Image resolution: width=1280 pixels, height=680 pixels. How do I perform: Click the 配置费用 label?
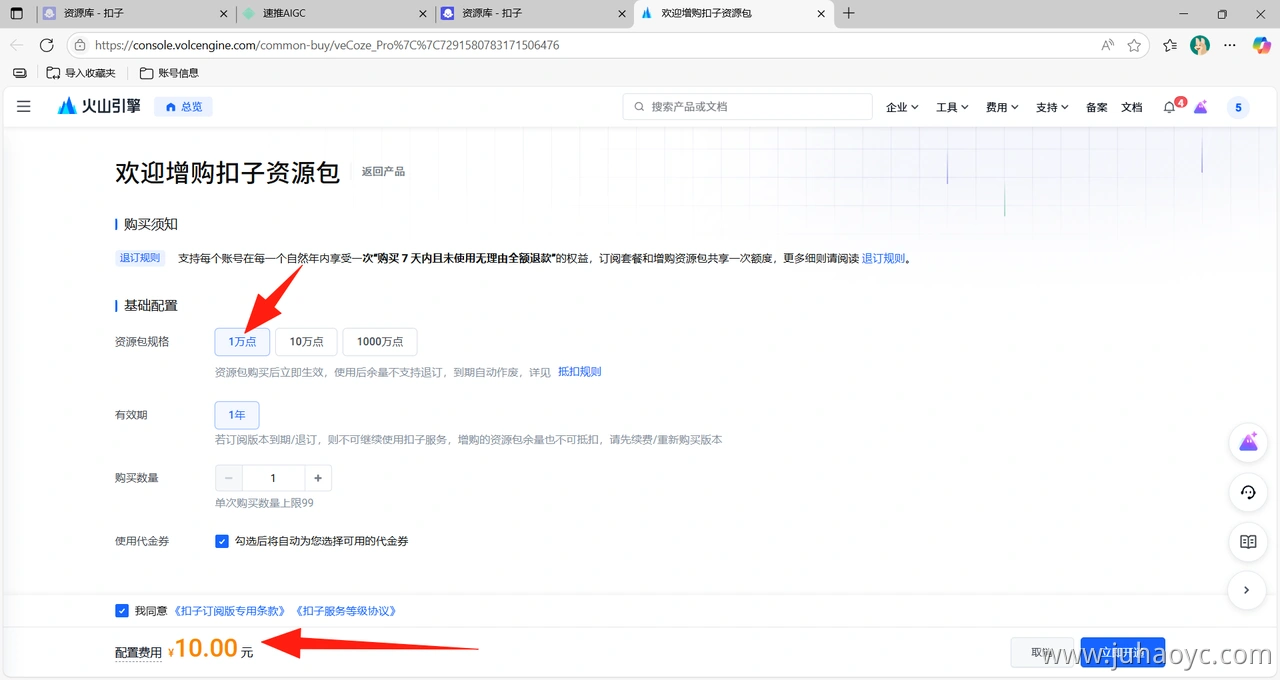pos(138,653)
